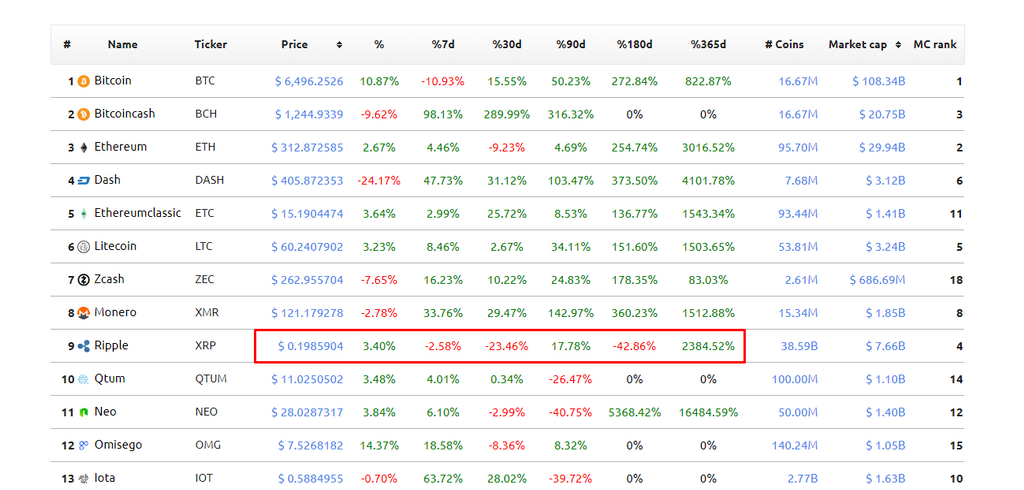The height and width of the screenshot is (490, 1024).
Task: Click the Name column header
Action: point(123,45)
